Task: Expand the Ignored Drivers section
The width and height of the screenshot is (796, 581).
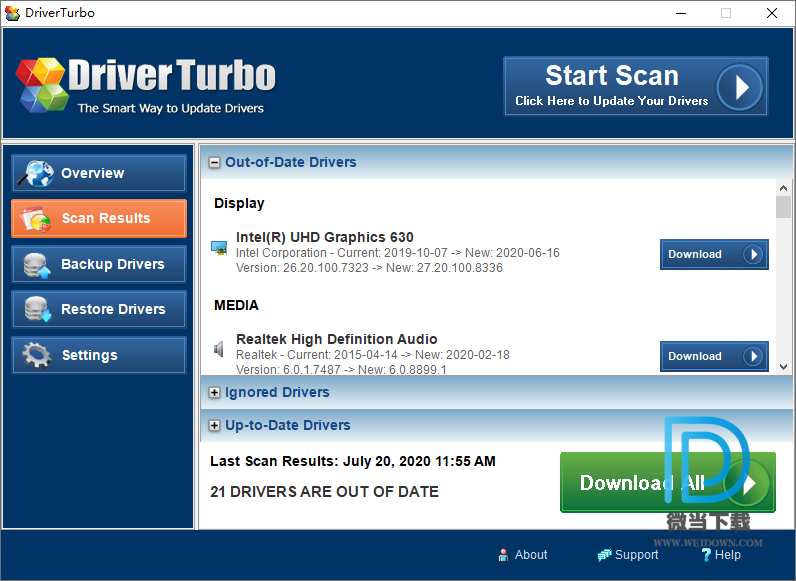Action: tap(215, 393)
